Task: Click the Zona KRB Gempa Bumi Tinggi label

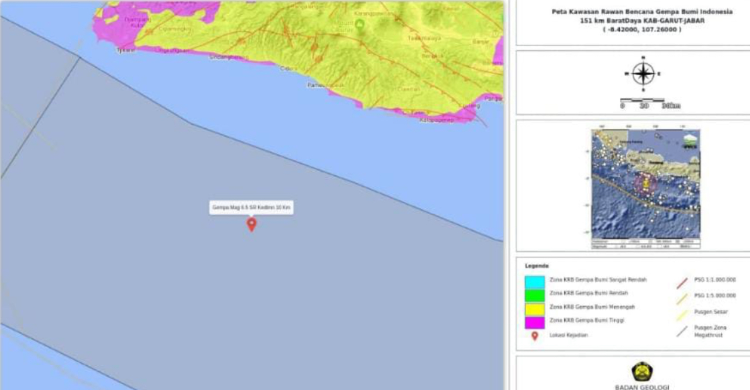Action: [587, 320]
